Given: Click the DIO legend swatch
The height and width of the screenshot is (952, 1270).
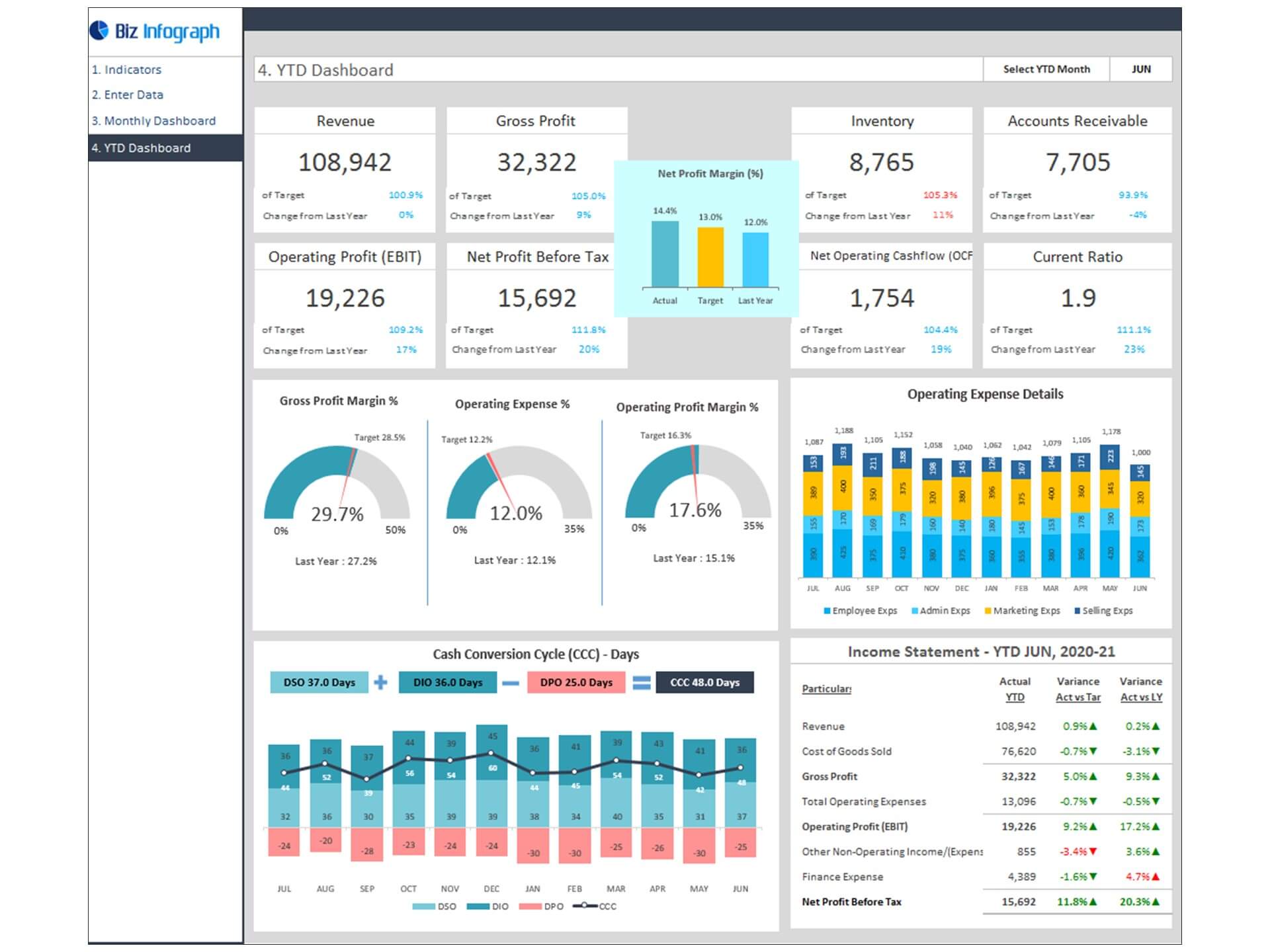Looking at the screenshot, I should [477, 907].
